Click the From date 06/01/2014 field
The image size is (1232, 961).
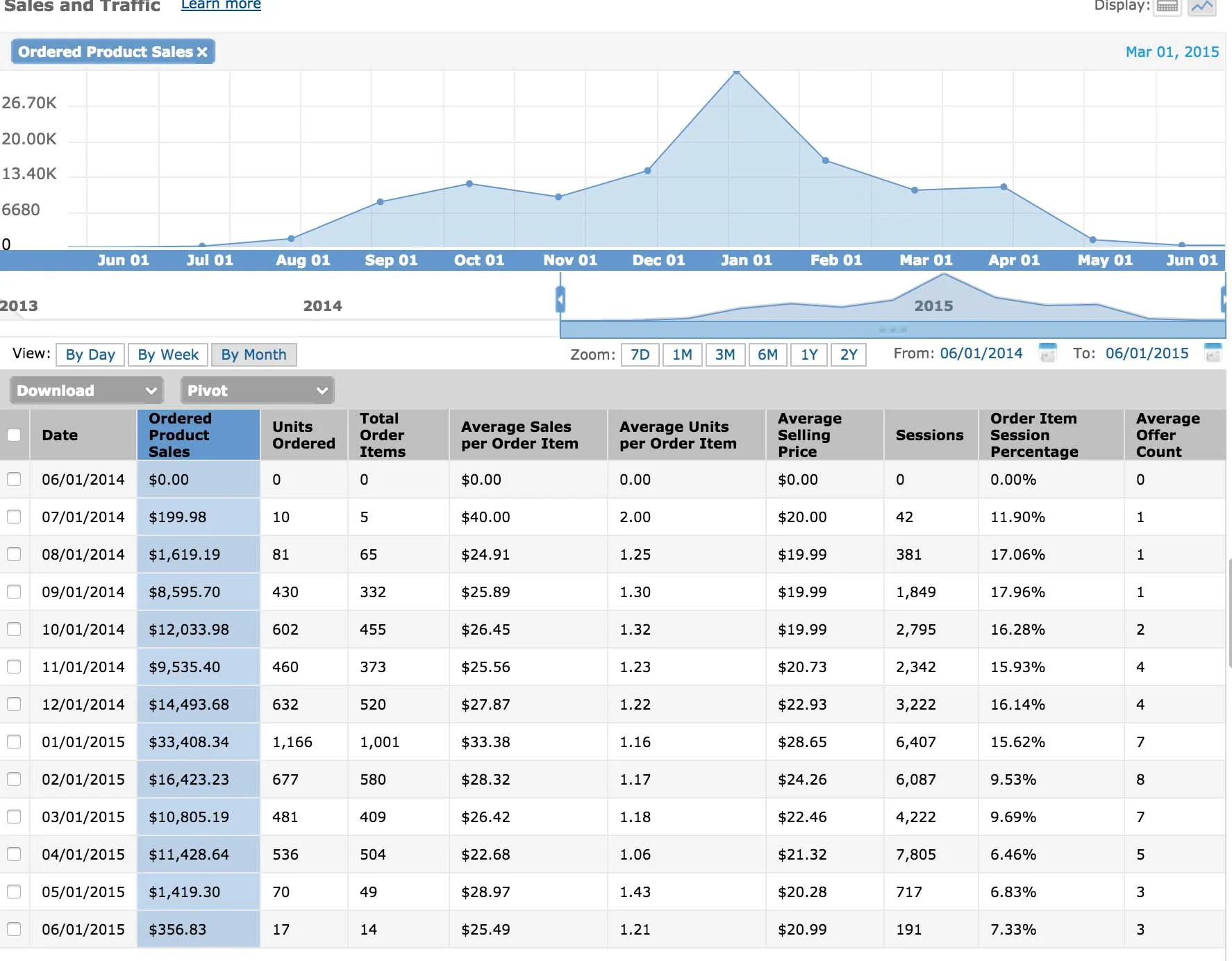coord(981,353)
